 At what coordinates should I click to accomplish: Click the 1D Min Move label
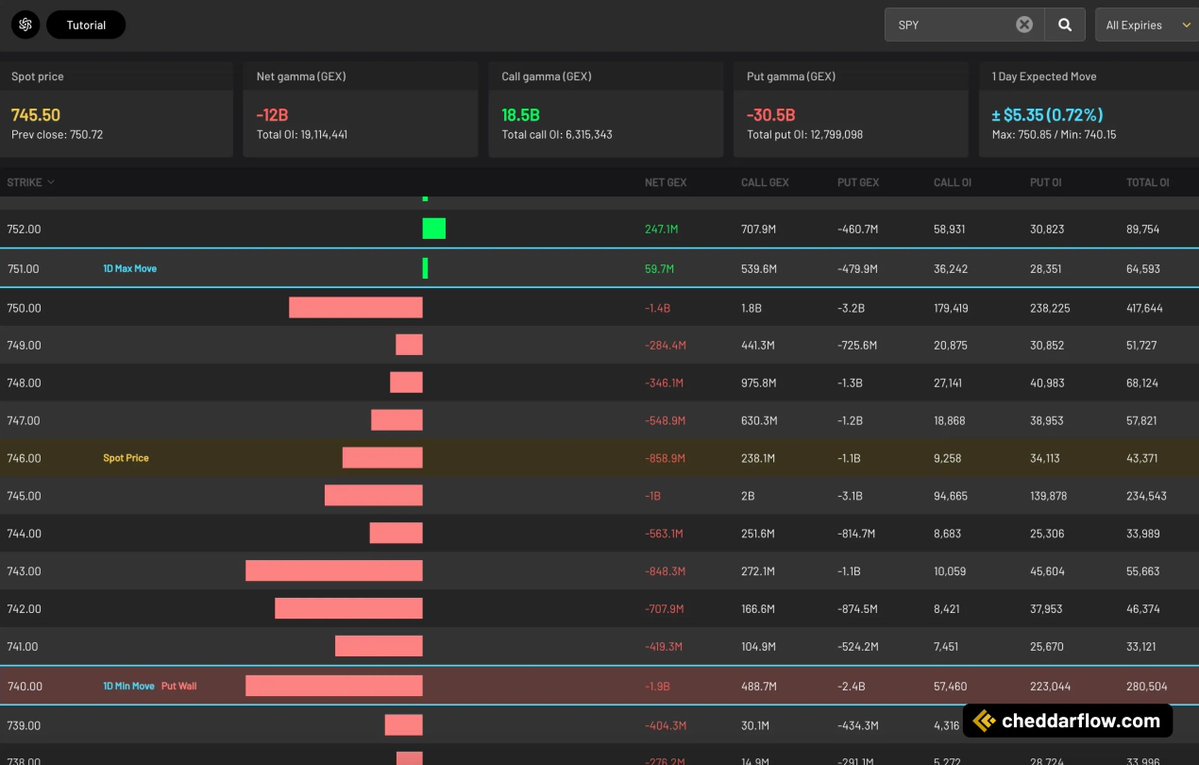(x=128, y=686)
